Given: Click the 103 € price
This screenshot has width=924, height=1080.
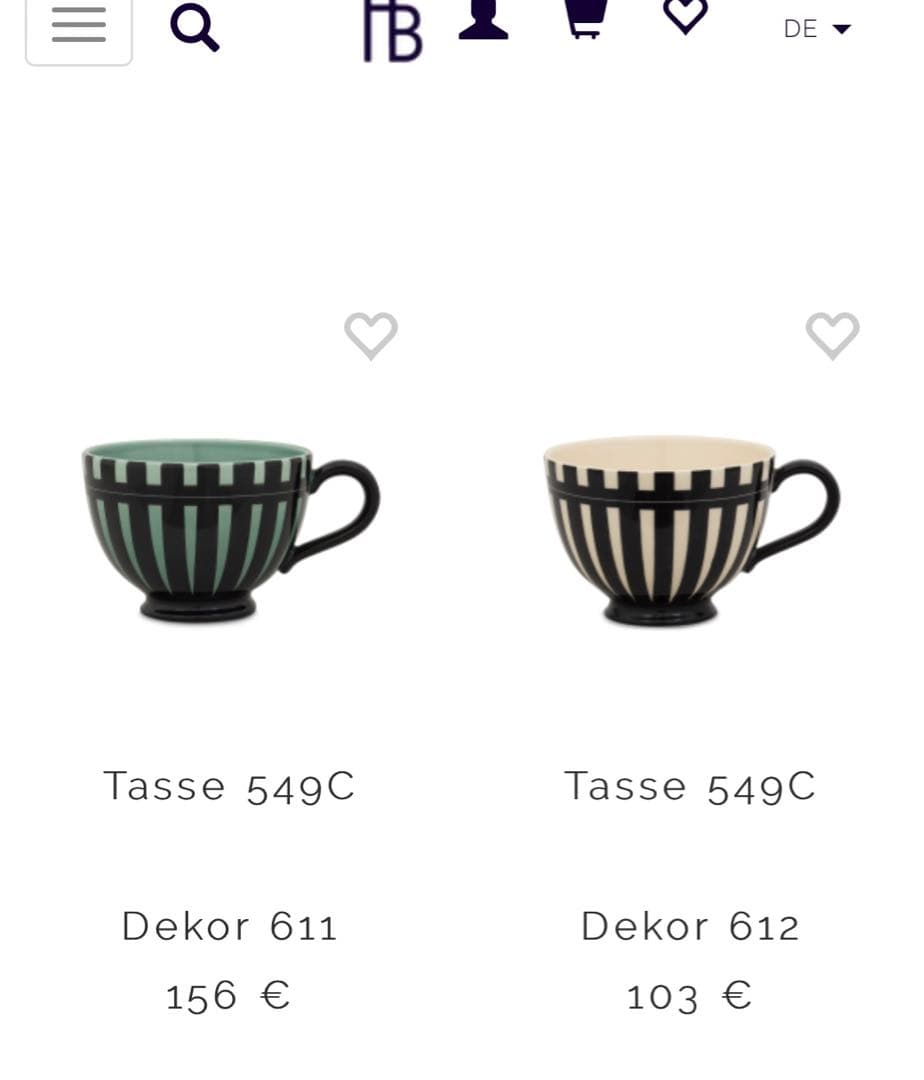Looking at the screenshot, I should [689, 997].
